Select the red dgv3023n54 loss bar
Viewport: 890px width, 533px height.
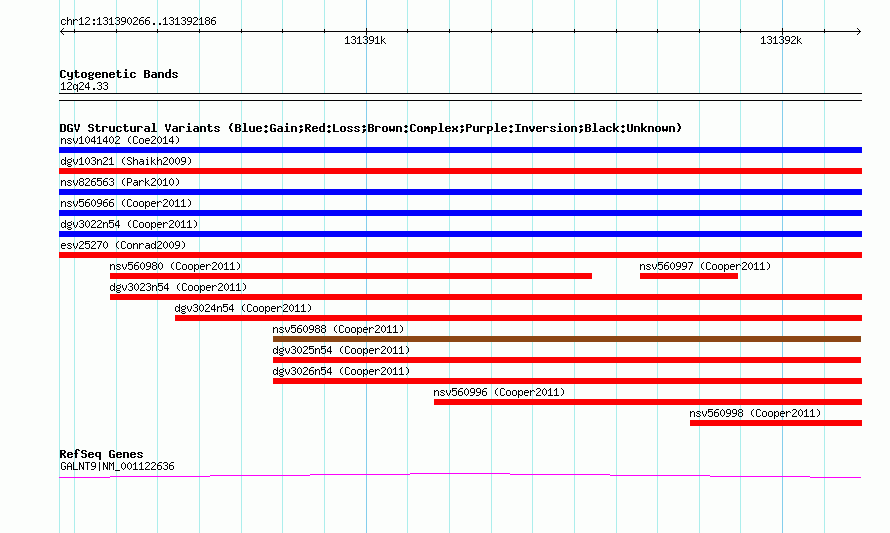coord(486,297)
